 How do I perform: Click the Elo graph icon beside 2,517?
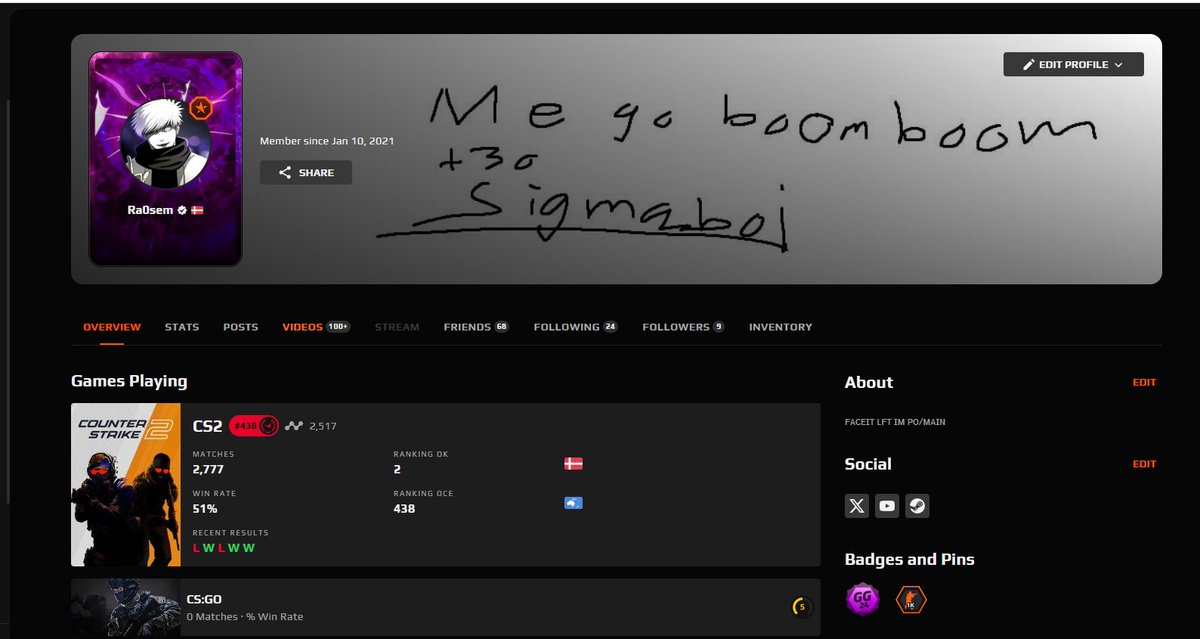[294, 426]
